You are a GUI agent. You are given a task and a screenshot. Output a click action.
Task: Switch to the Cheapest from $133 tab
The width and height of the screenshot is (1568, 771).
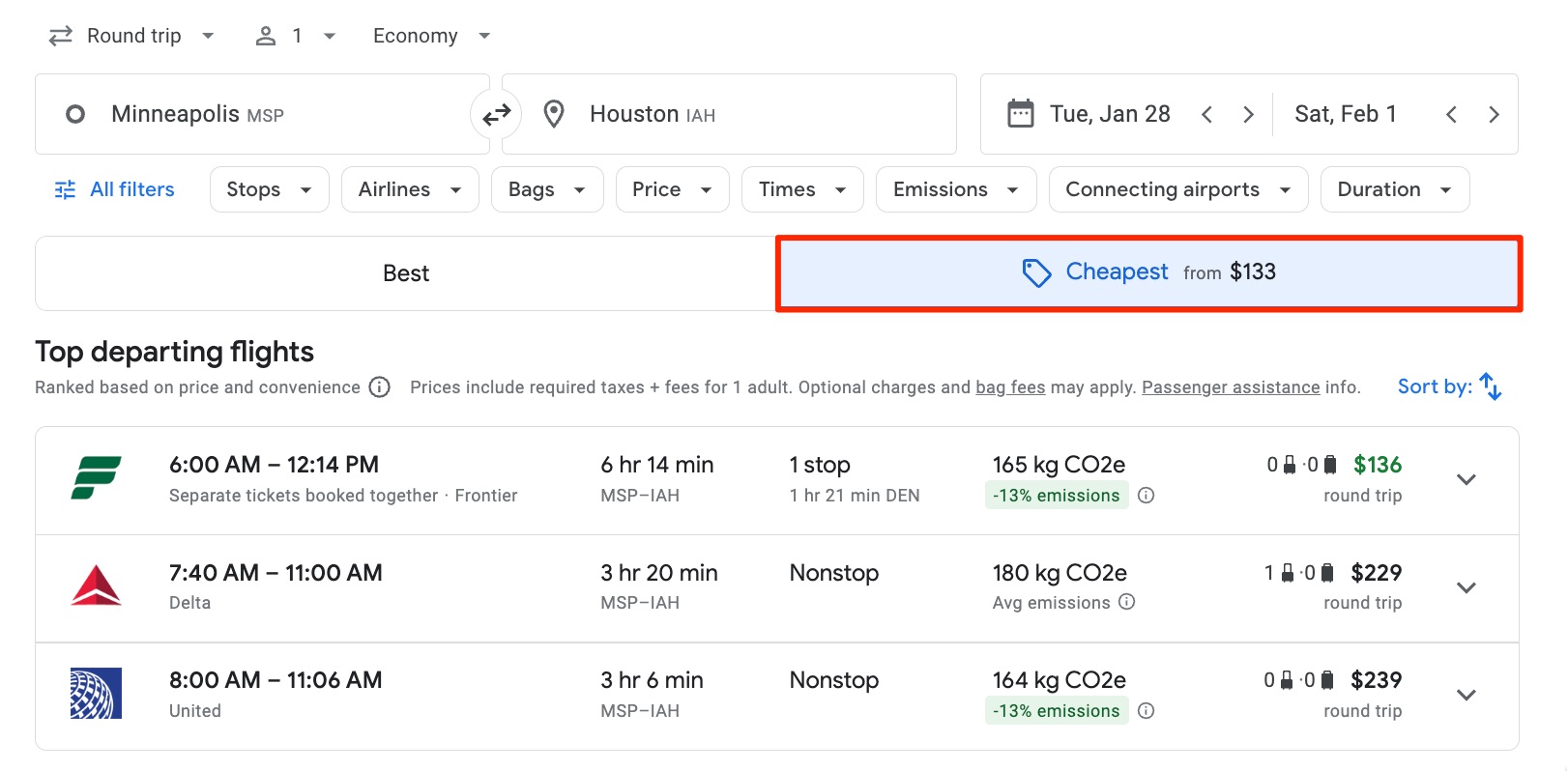(x=1149, y=273)
